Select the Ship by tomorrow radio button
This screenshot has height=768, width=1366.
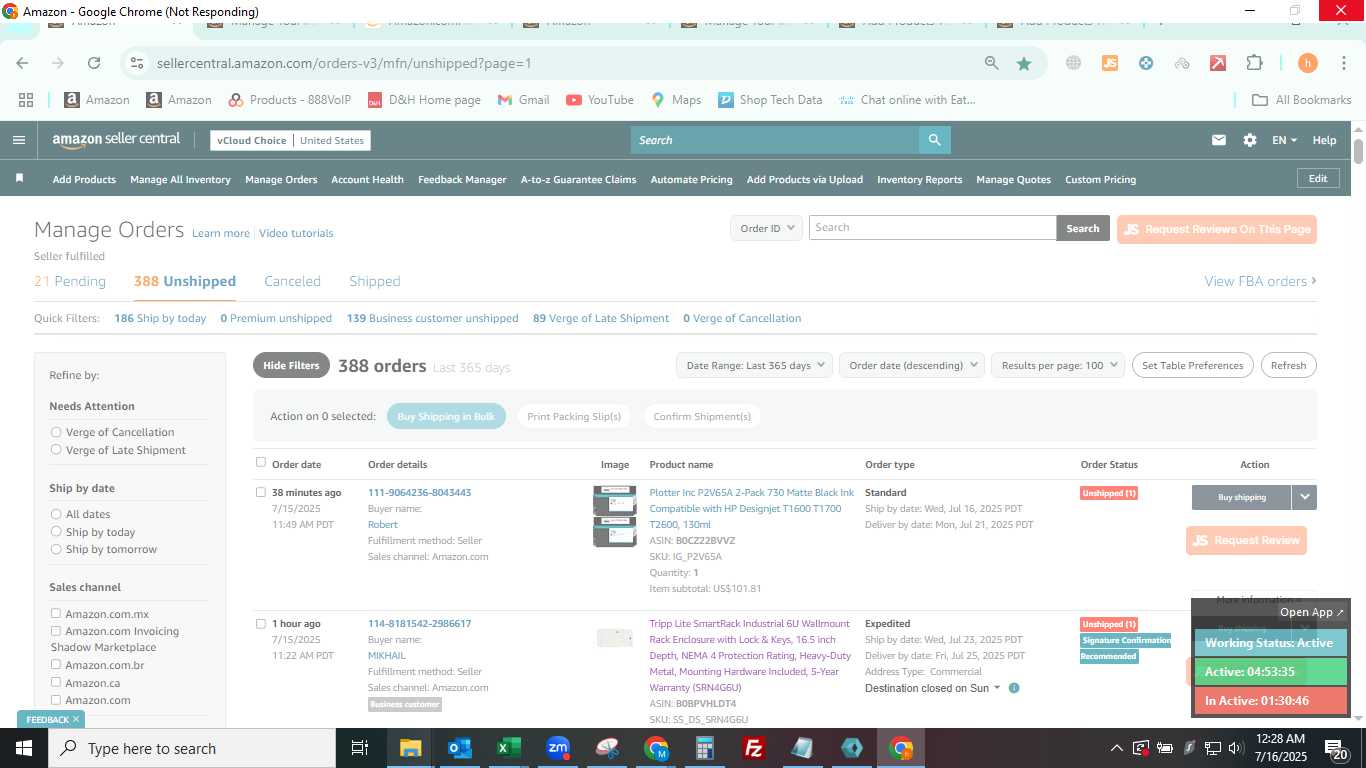pos(56,549)
